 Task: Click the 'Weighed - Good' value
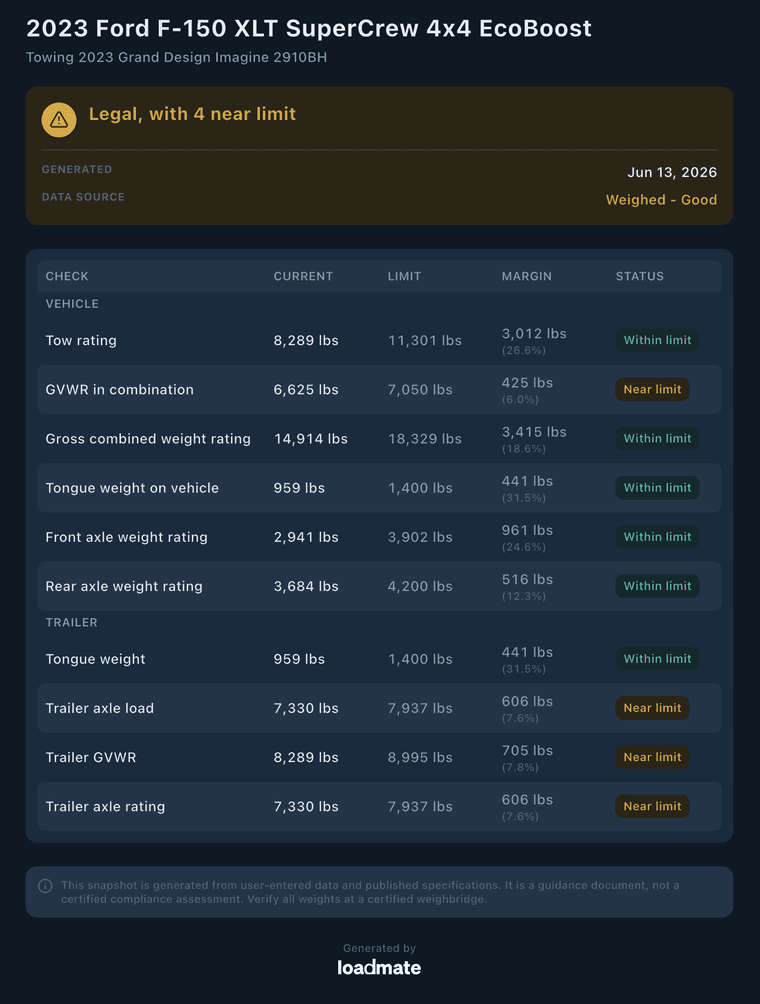tap(661, 200)
